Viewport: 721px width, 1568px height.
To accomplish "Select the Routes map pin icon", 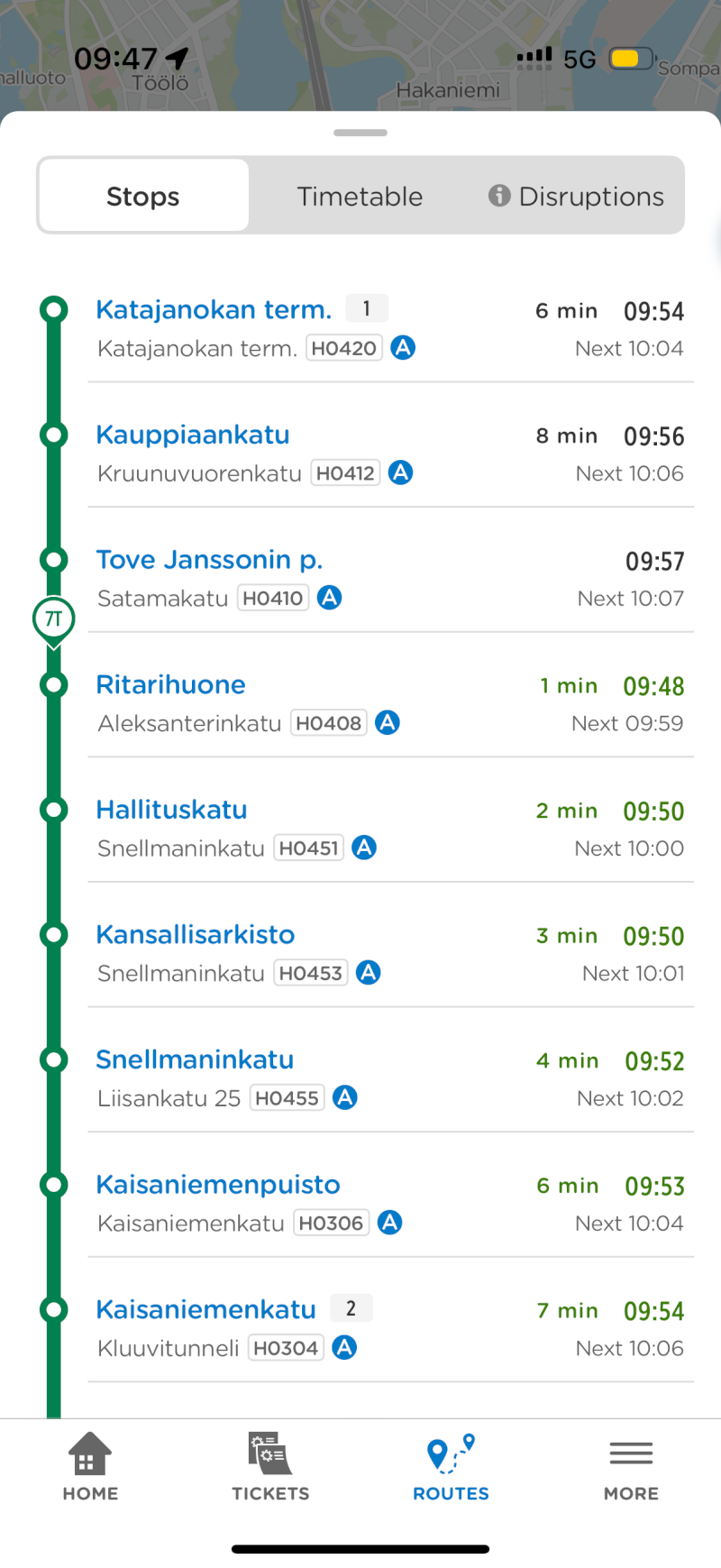I will pos(450,1453).
